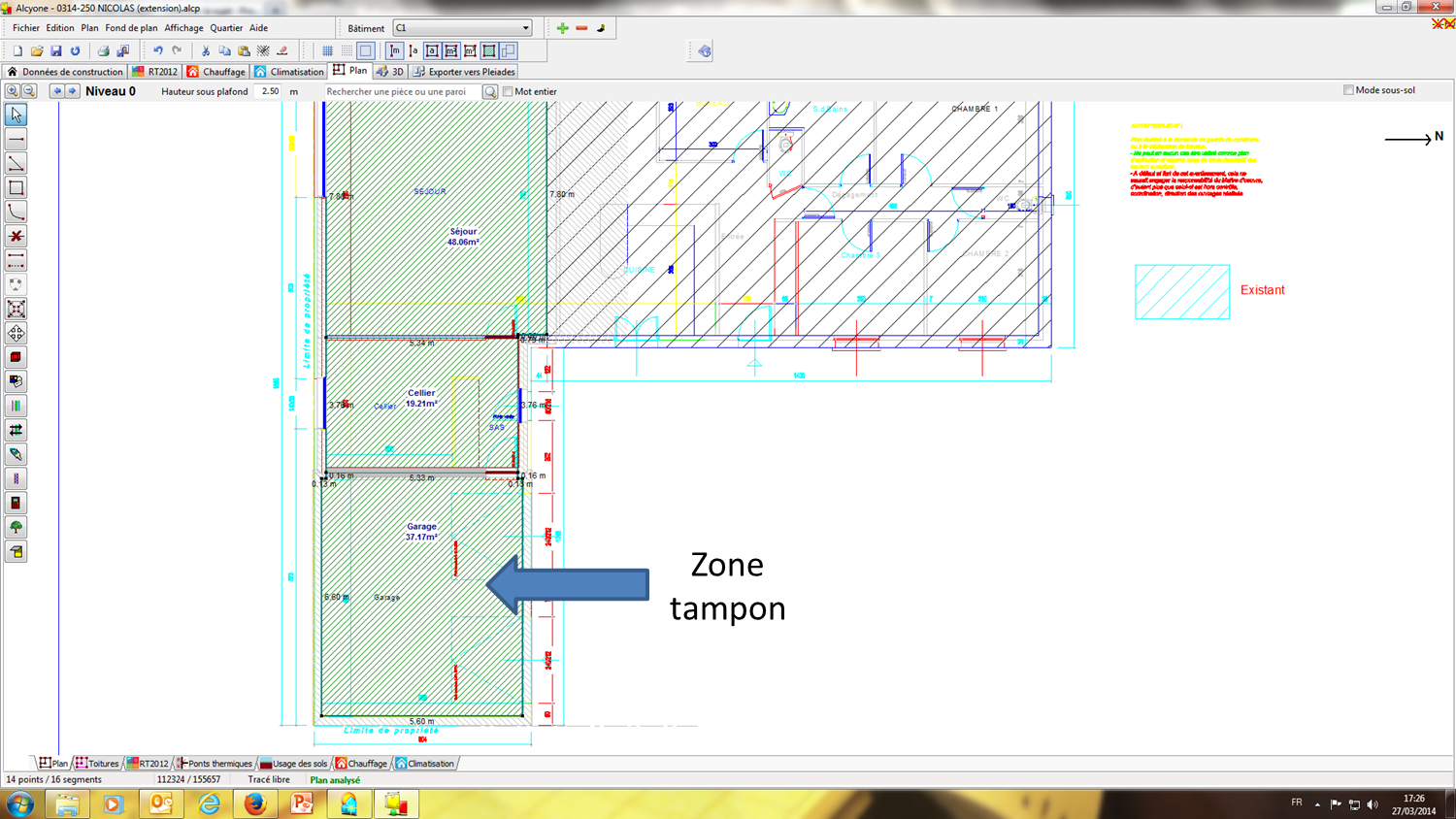Click the zoom in magnifier icon
Viewport: 1456px width, 819px height.
coord(13,91)
